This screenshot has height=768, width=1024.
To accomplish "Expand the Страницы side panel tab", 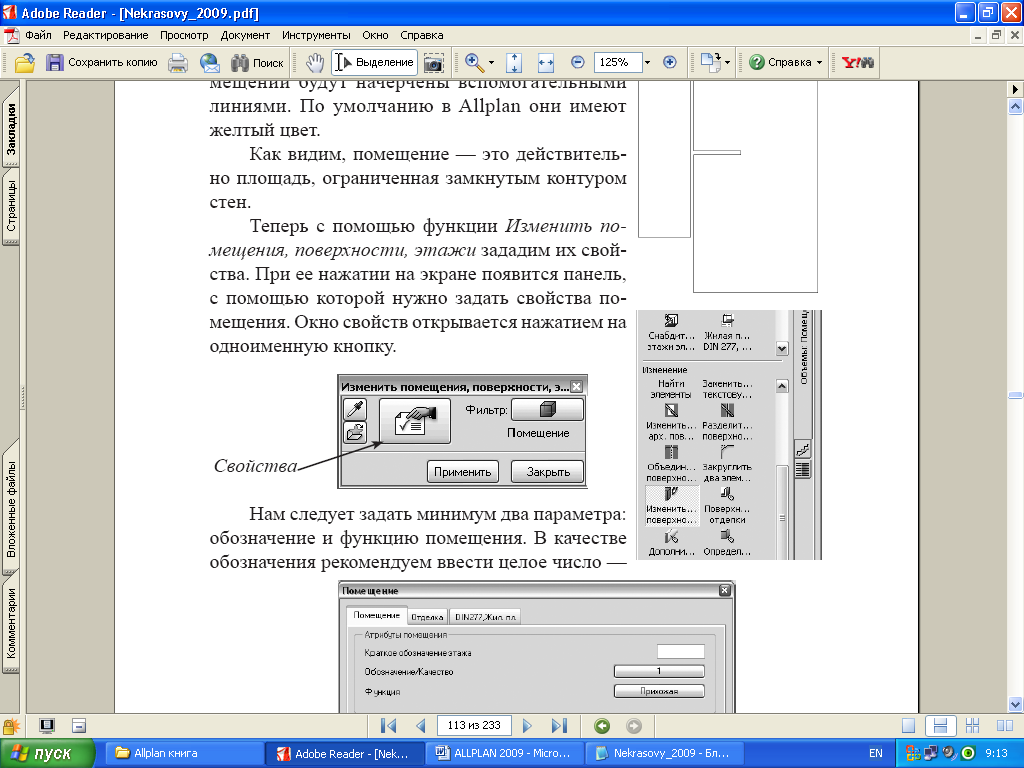I will 11,205.
